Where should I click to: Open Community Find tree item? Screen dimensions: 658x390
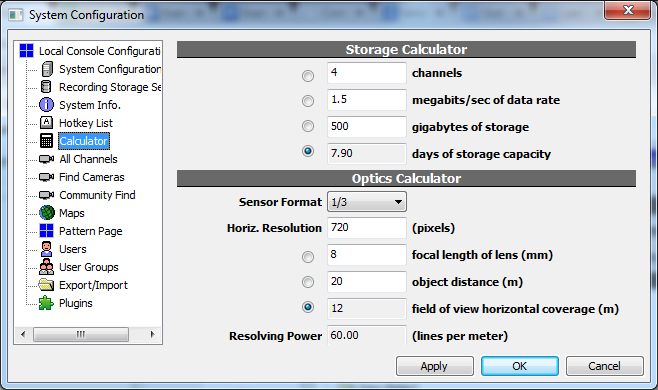coord(97,195)
